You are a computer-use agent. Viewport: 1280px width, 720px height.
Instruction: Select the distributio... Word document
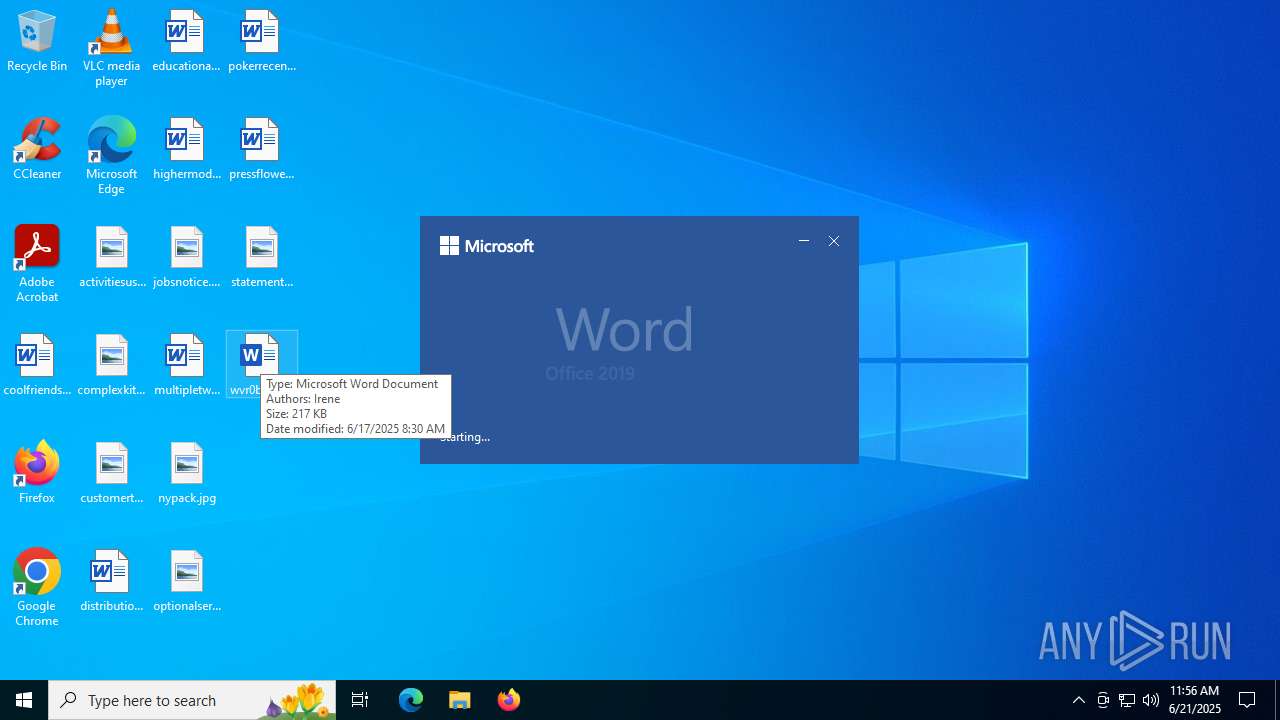click(112, 581)
